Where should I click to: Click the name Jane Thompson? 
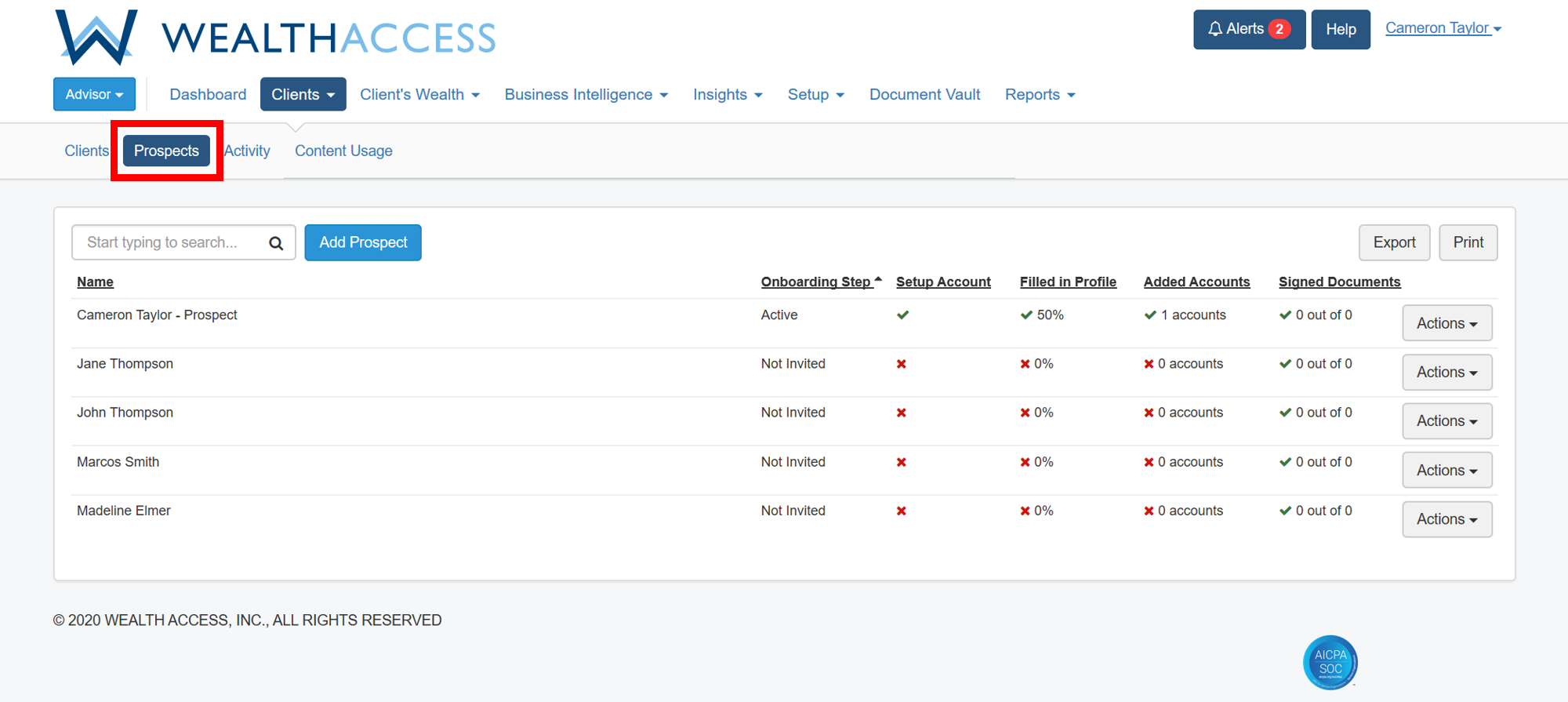(125, 364)
